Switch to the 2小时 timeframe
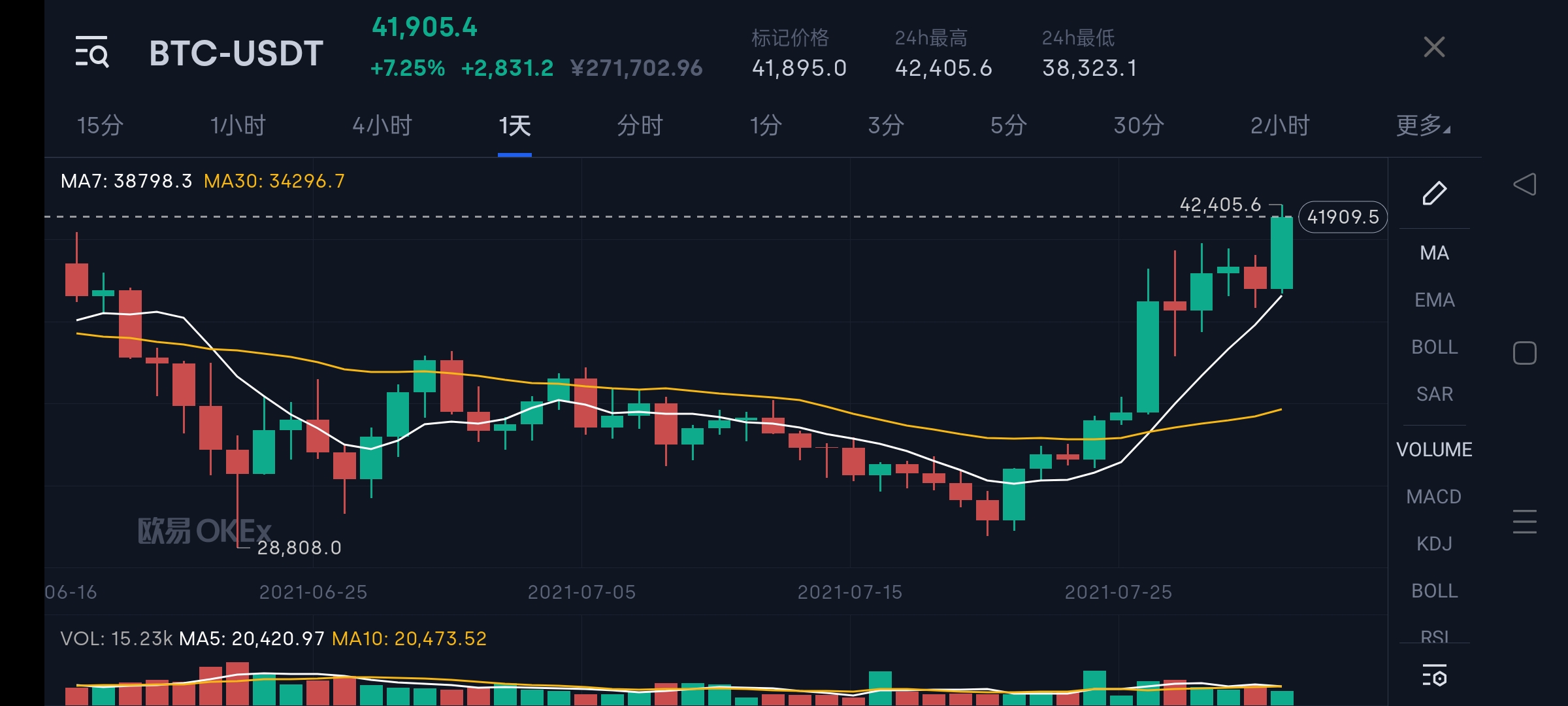Viewport: 1568px width, 706px height. click(1280, 125)
